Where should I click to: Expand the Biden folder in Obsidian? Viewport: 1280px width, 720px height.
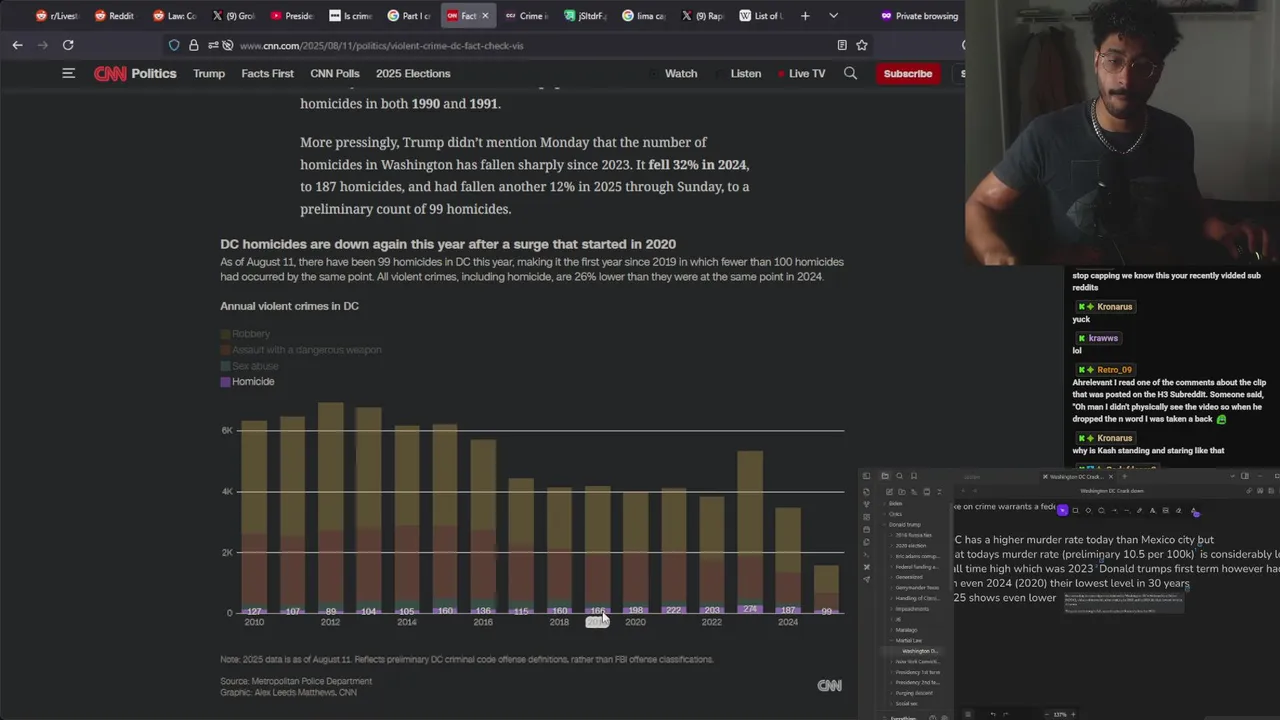895,503
